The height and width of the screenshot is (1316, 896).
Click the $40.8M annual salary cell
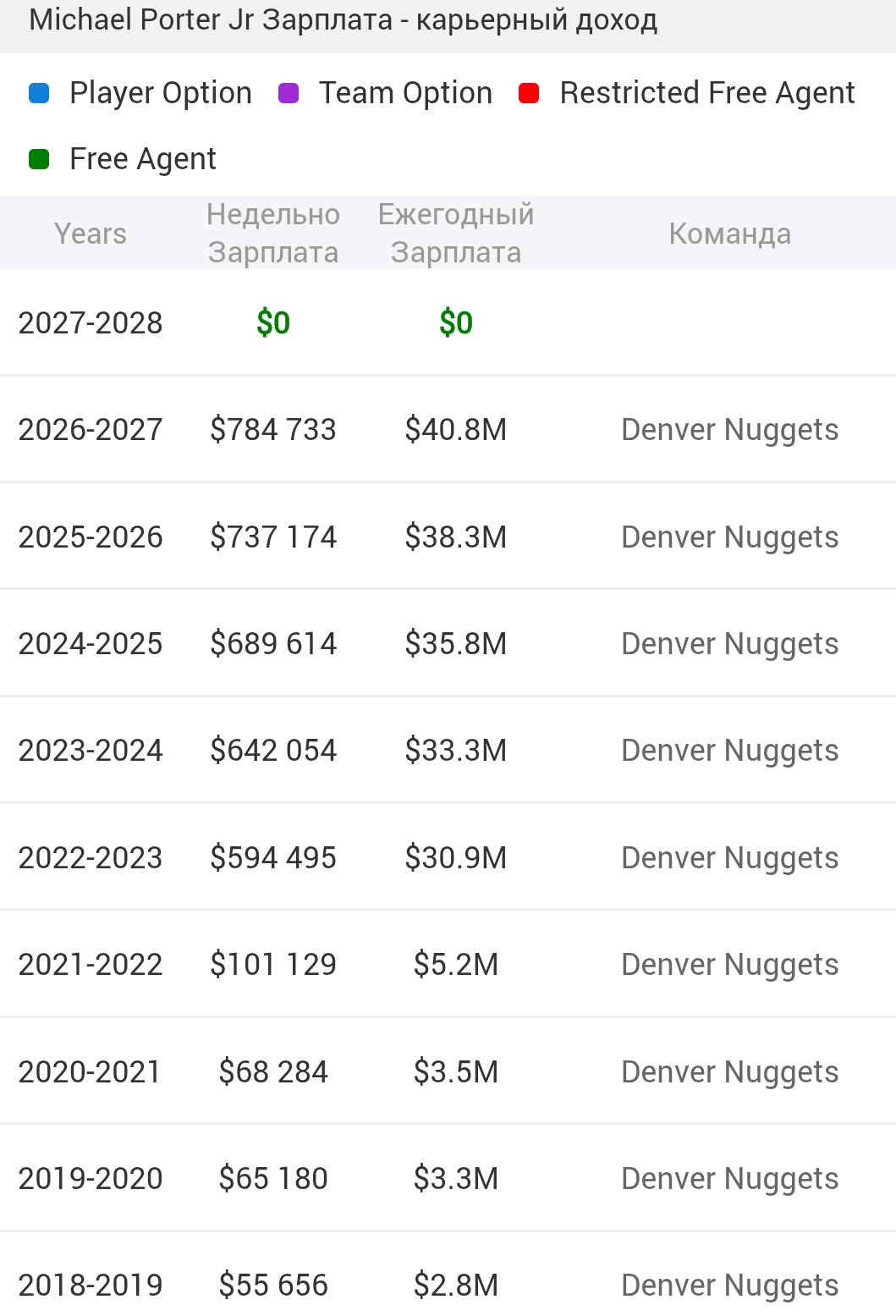coord(456,430)
